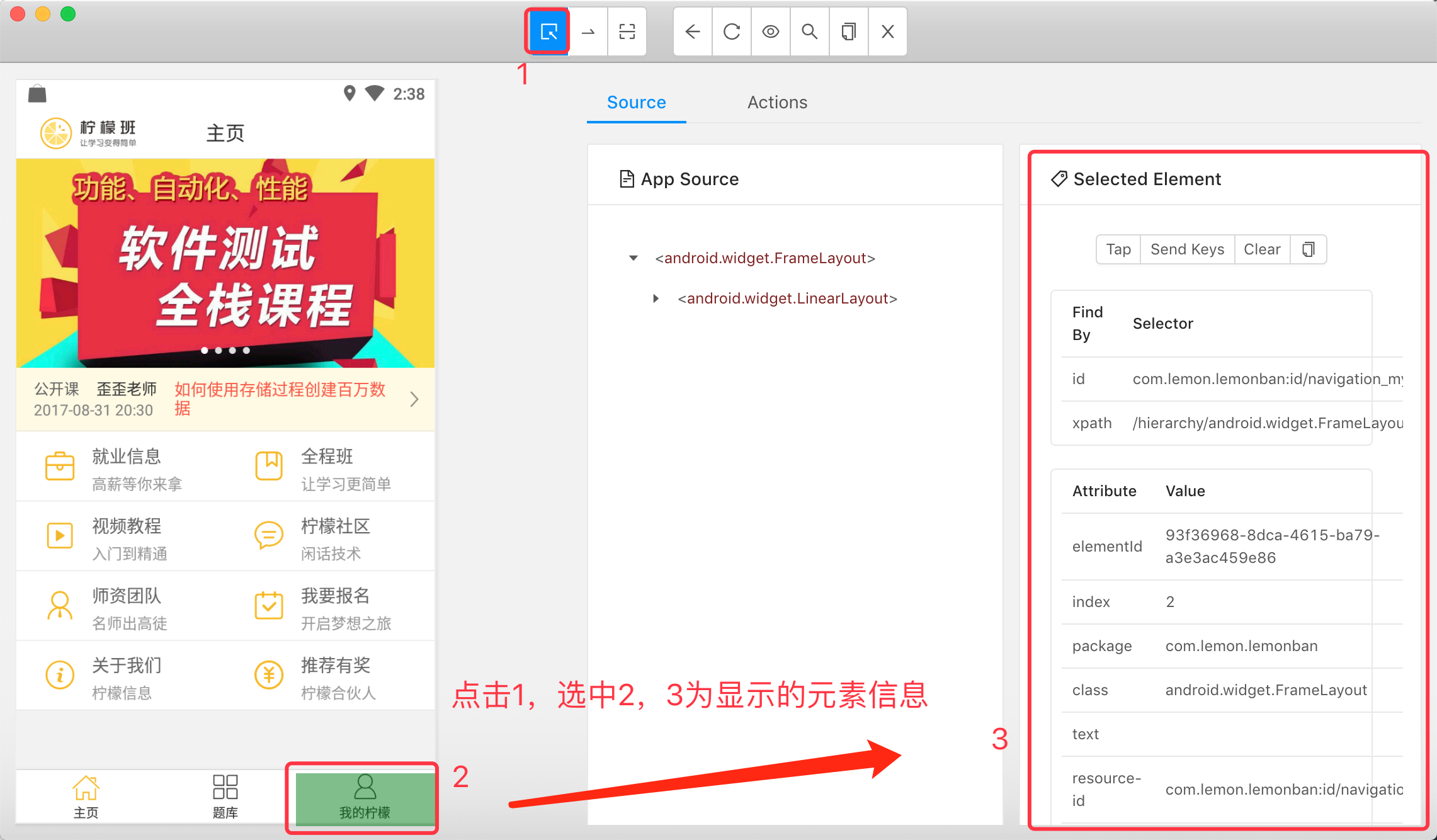Copy XML source to clipboard icon
The height and width of the screenshot is (840, 1437).
tap(849, 31)
